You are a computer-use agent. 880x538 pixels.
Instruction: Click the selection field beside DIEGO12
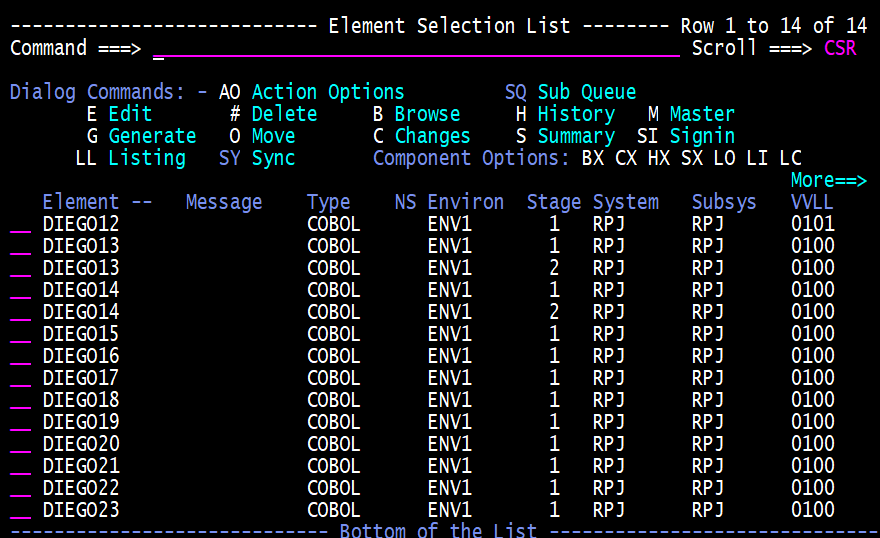tap(21, 224)
